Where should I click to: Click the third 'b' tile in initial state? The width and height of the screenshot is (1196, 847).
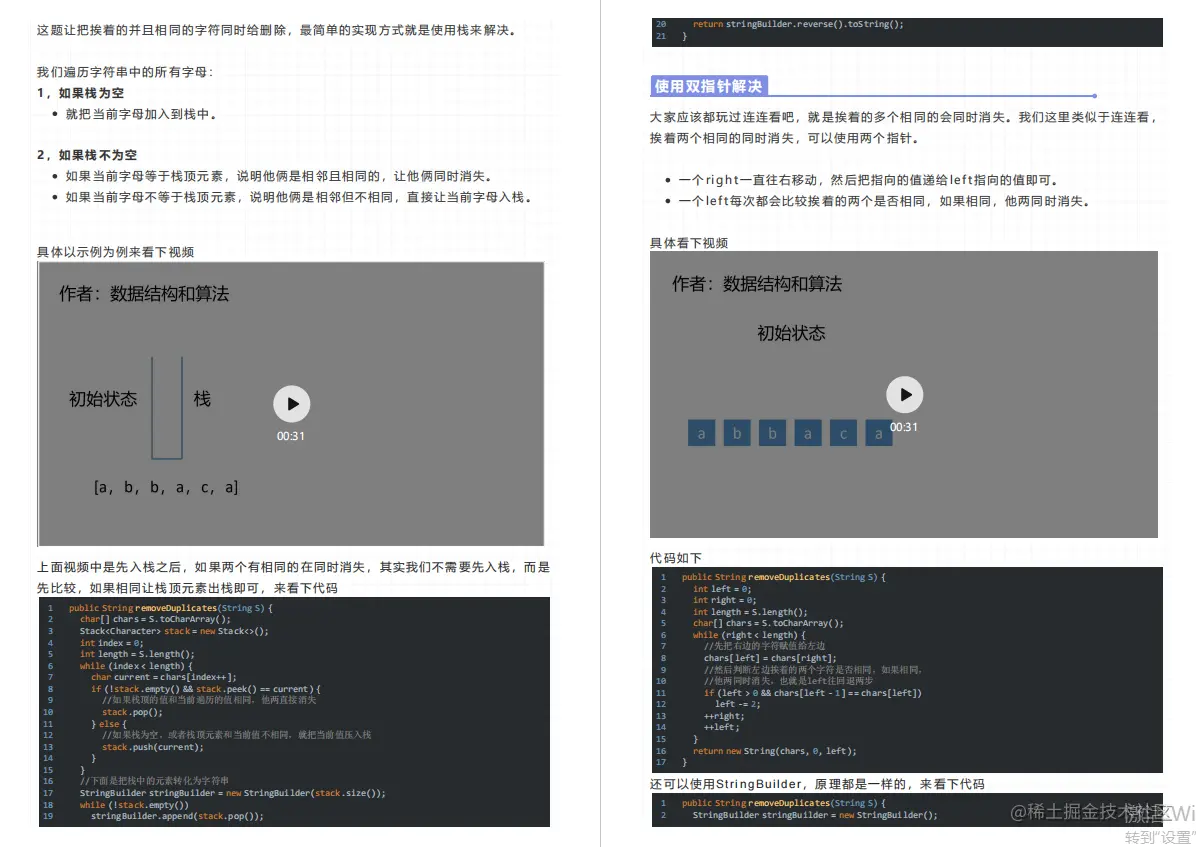[x=772, y=432]
